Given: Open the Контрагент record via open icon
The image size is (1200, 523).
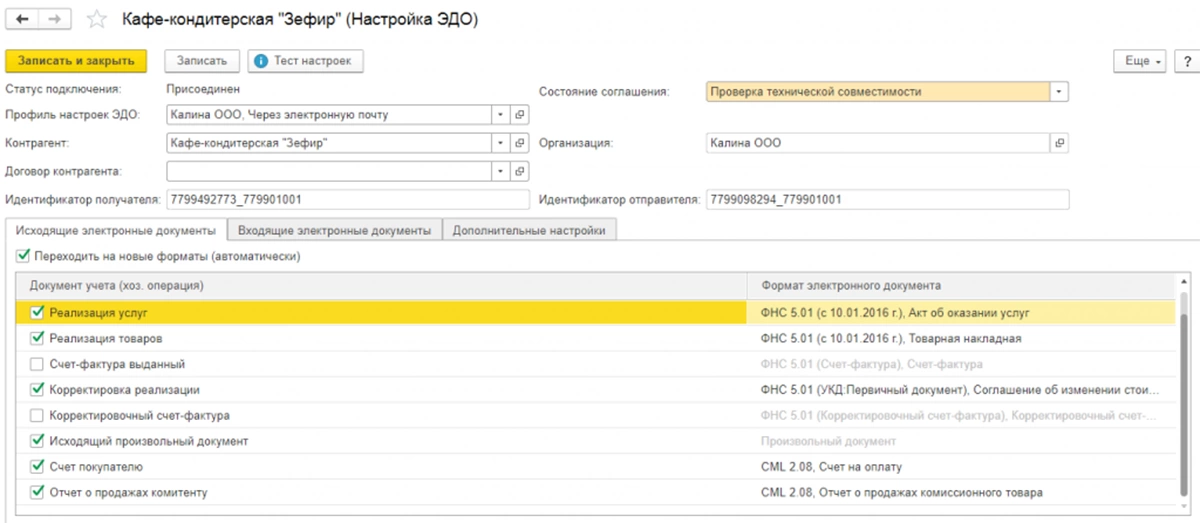Looking at the screenshot, I should (x=520, y=143).
